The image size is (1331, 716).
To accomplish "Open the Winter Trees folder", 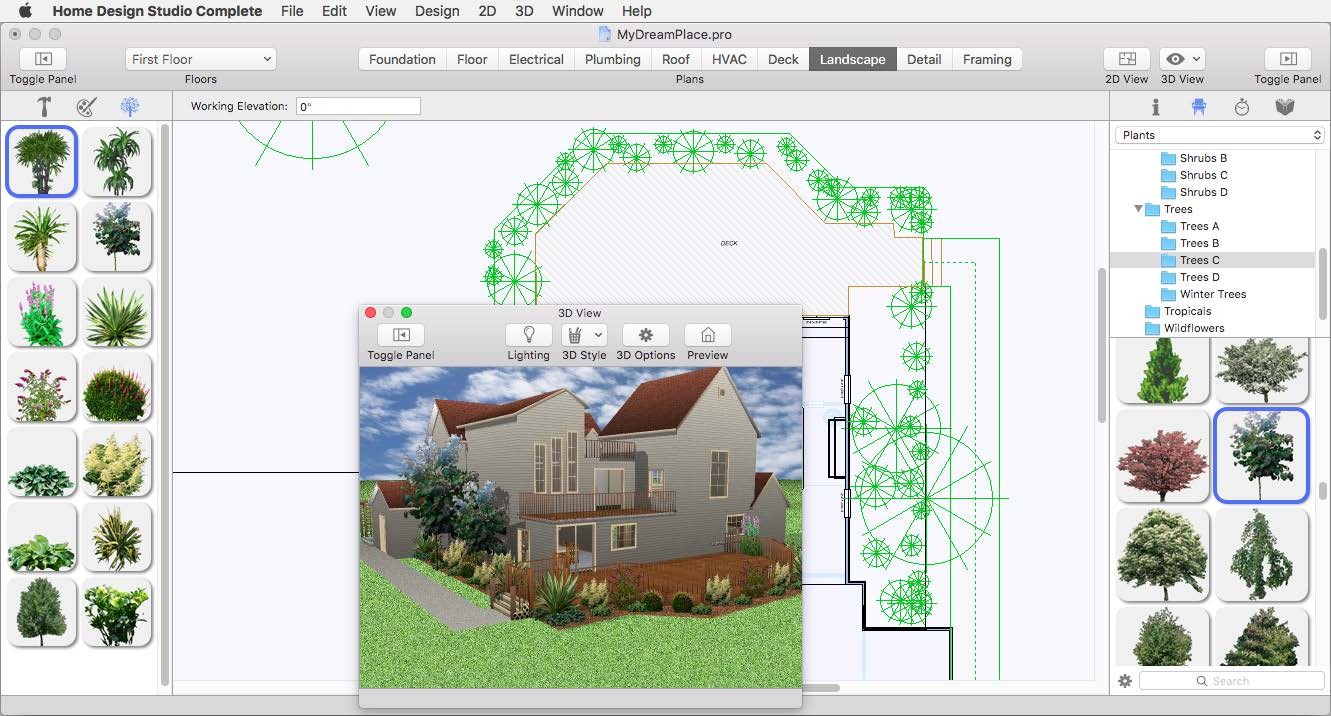I will [x=1212, y=294].
